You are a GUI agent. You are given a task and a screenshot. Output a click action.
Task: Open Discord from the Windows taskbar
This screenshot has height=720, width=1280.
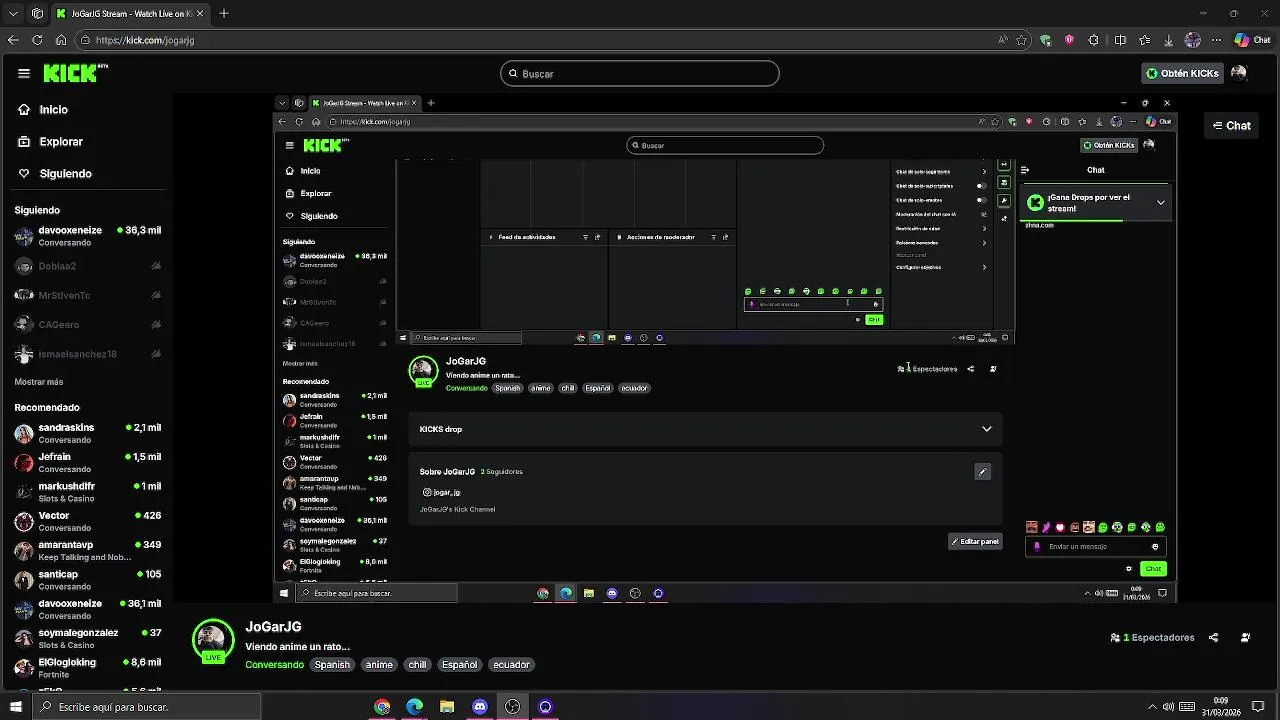point(480,707)
